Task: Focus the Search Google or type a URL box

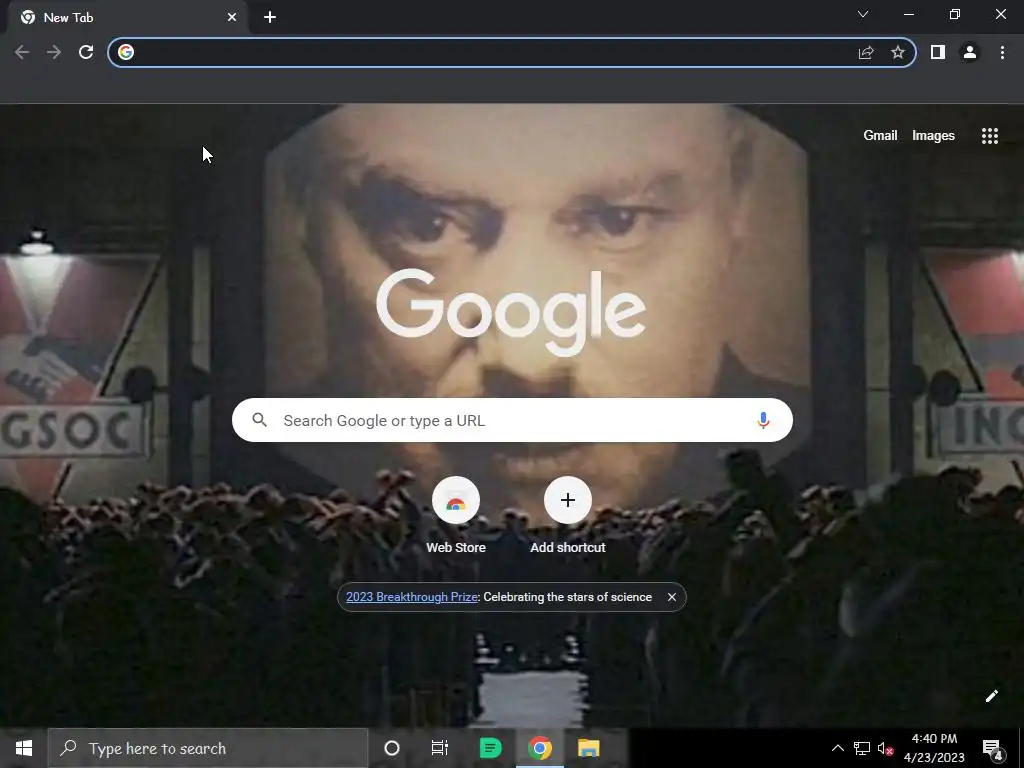Action: (512, 421)
